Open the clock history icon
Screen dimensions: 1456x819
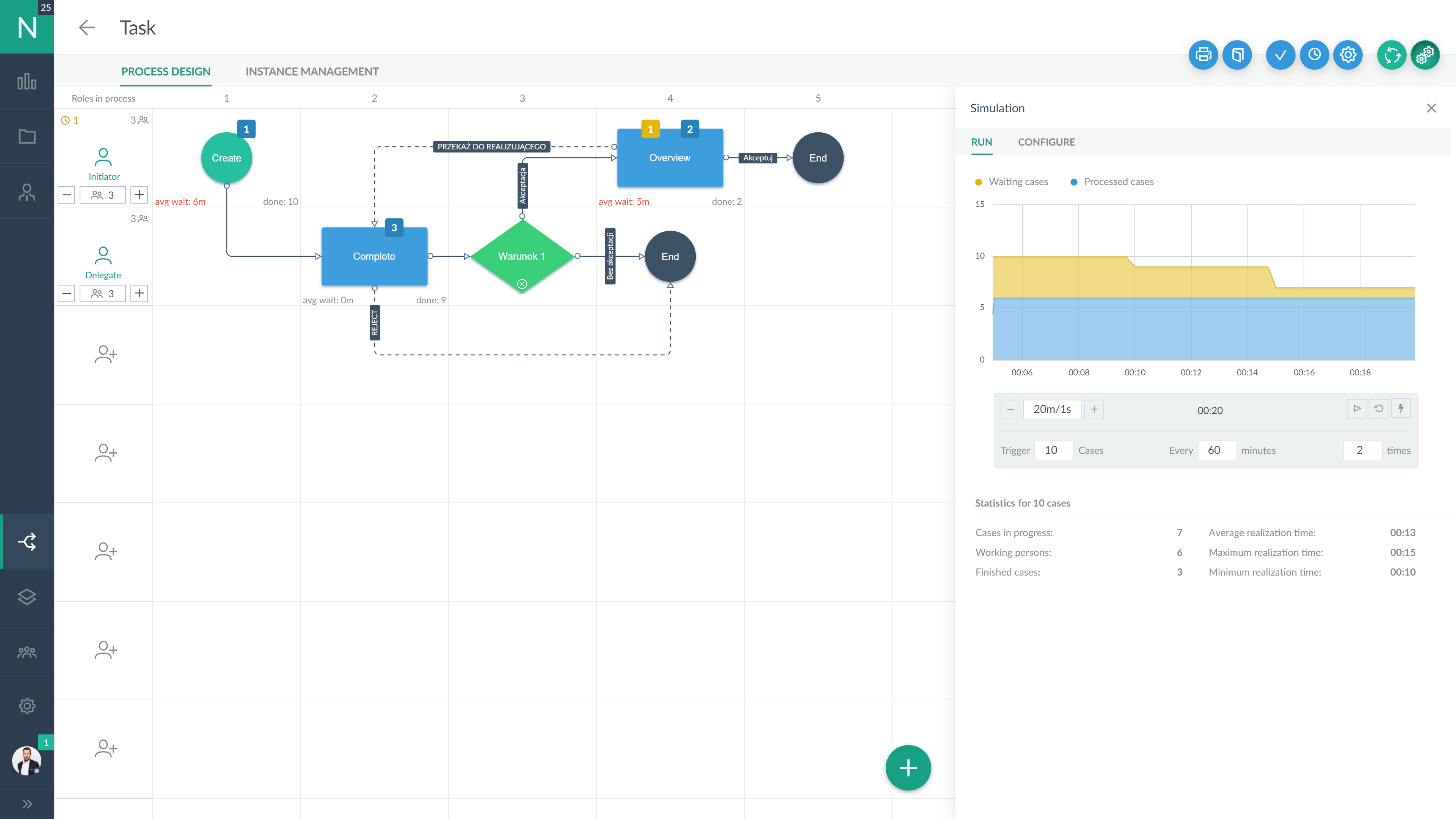coord(1314,55)
